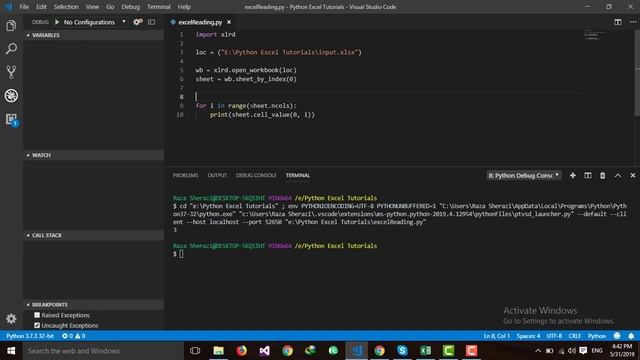Open the Selection menu
Image resolution: width=640 pixels, height=360 pixels.
[x=66, y=7]
